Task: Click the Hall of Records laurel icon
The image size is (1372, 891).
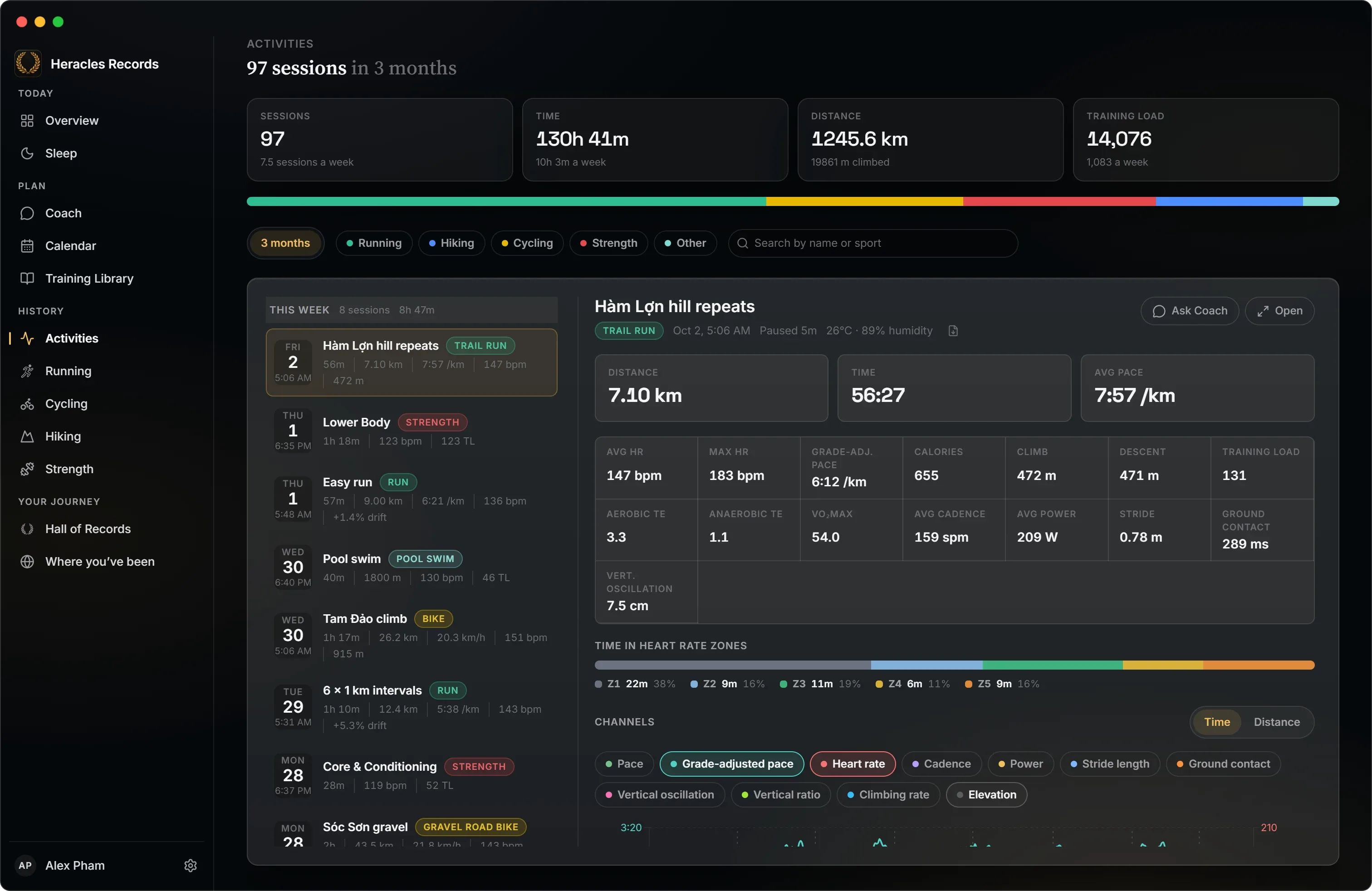Action: (27, 529)
